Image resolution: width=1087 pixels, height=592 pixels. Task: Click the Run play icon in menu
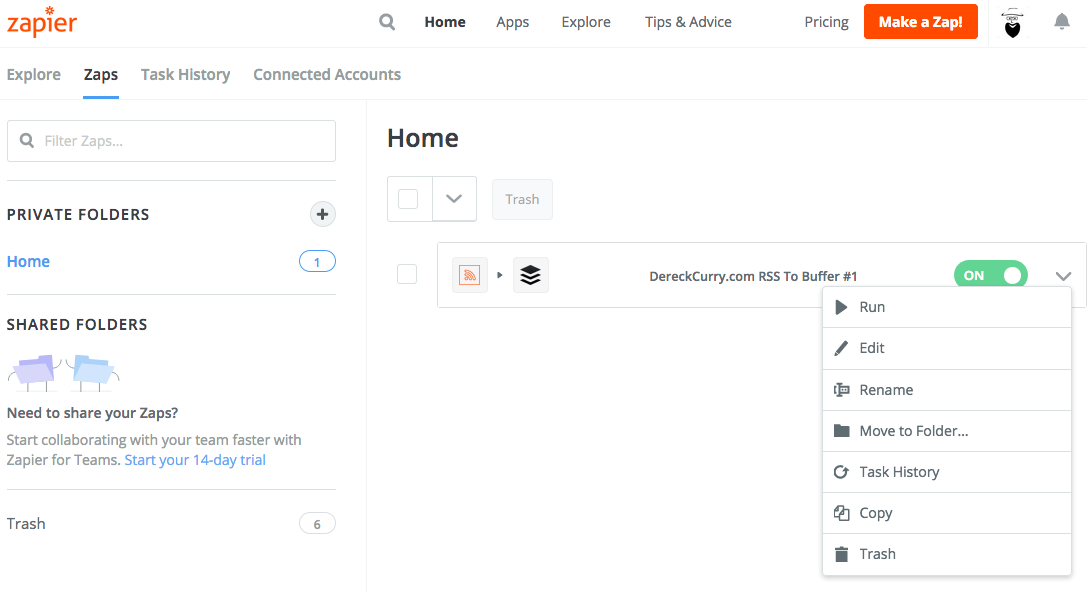point(841,307)
